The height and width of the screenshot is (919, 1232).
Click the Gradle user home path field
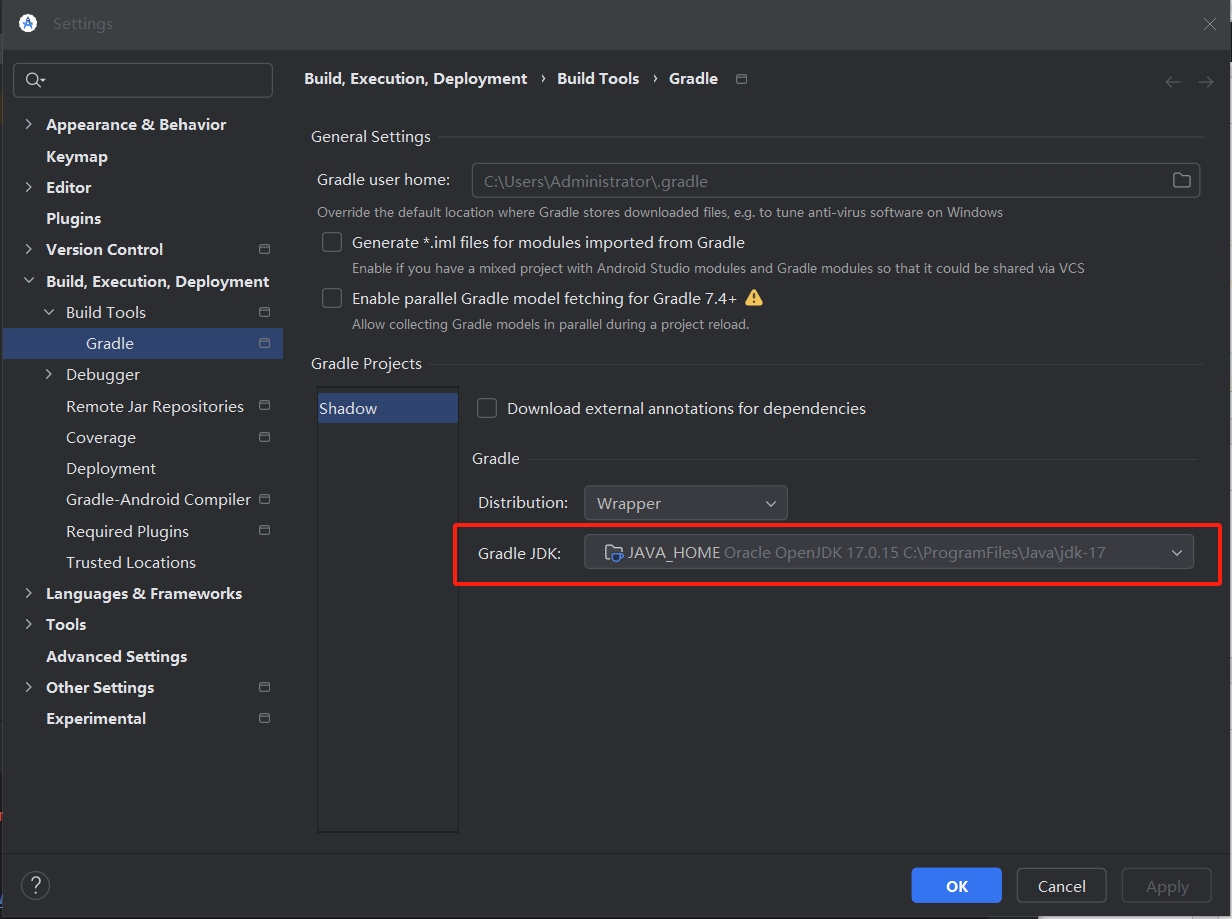pyautogui.click(x=836, y=181)
